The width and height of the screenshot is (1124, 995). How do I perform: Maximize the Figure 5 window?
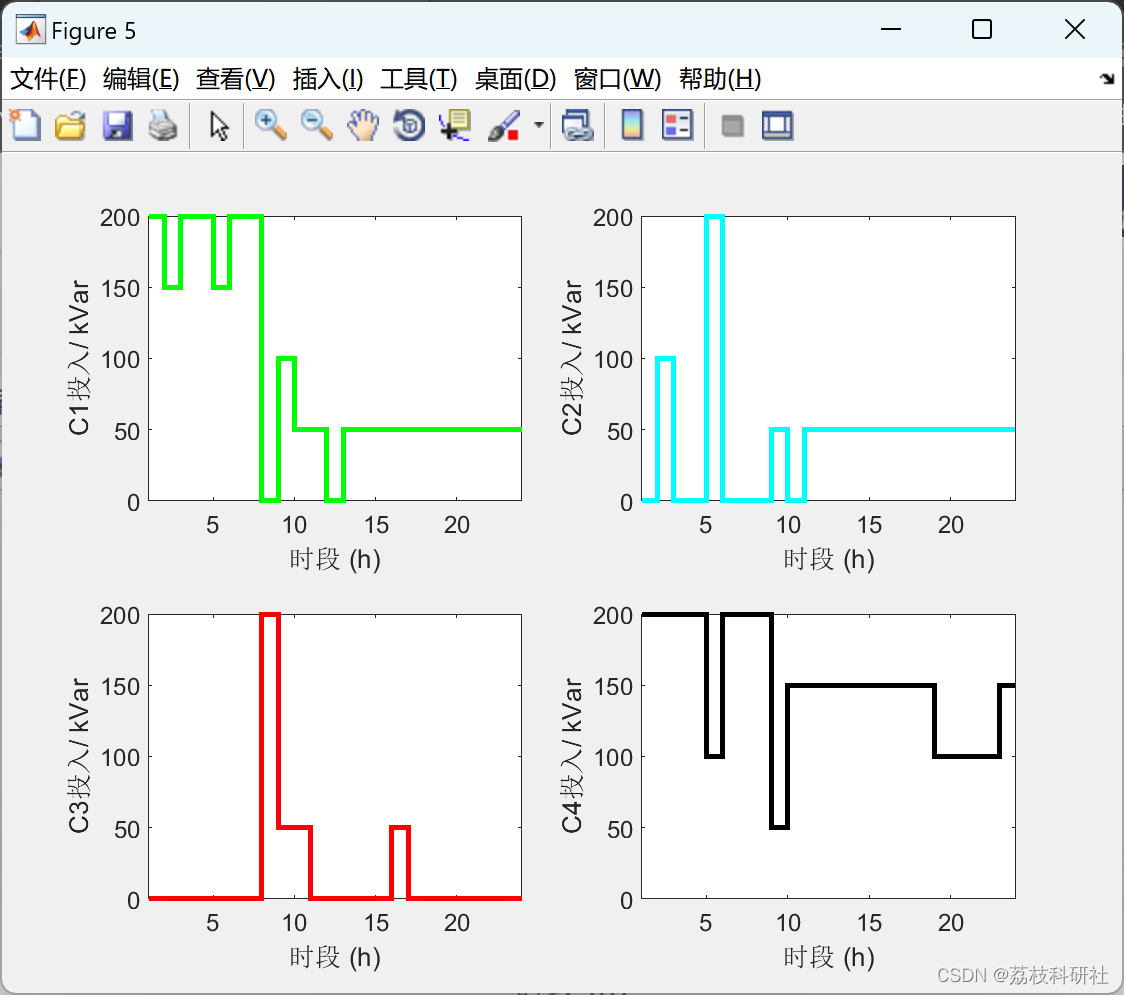coord(981,29)
